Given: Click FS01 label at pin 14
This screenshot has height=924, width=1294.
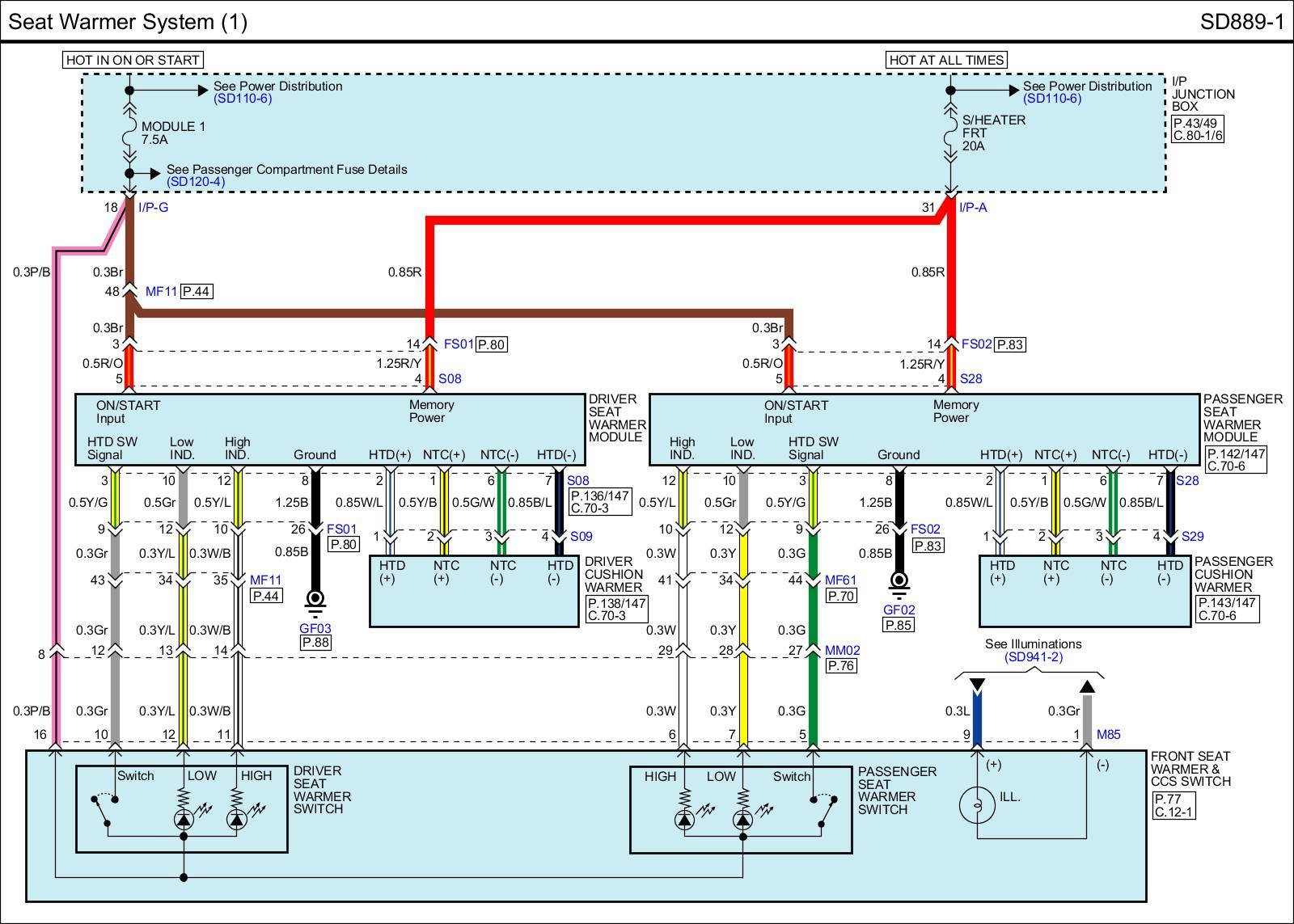Looking at the screenshot, I should point(459,344).
